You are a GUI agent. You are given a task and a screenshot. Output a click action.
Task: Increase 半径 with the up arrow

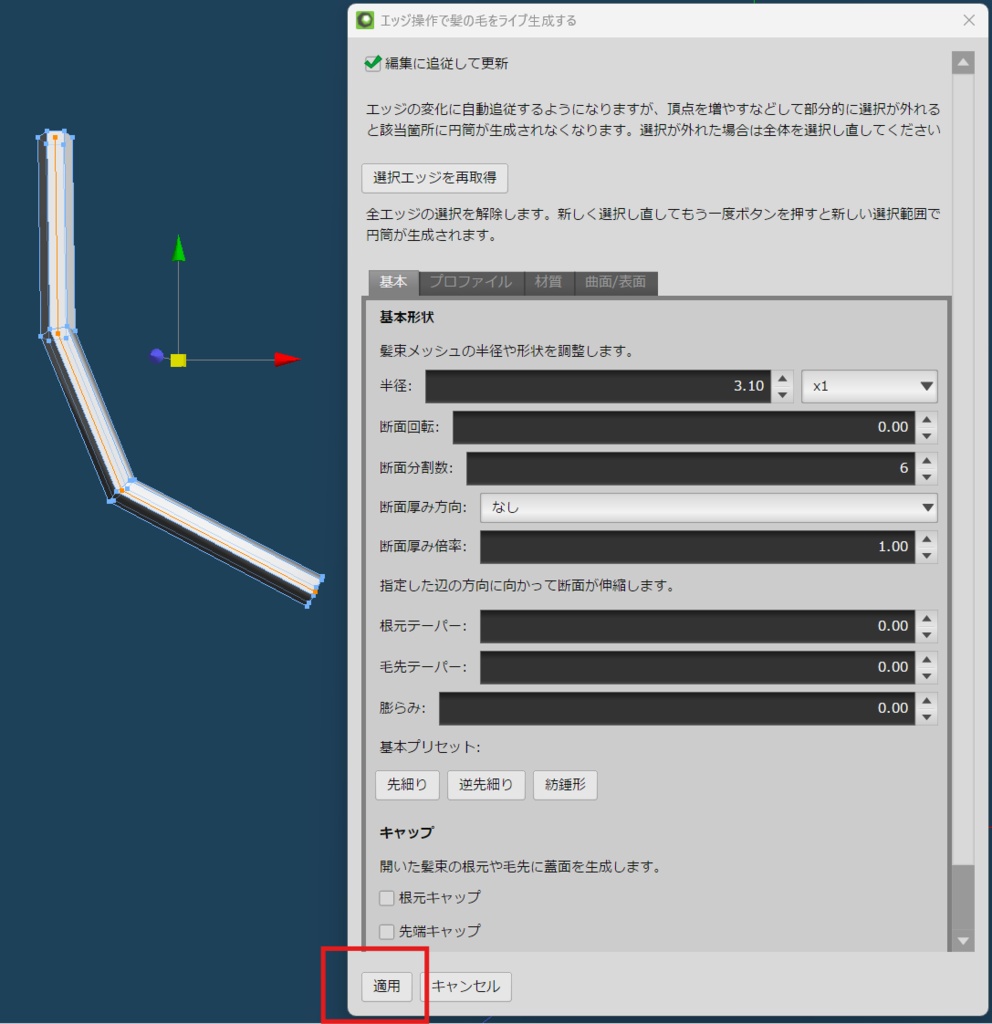(x=782, y=379)
